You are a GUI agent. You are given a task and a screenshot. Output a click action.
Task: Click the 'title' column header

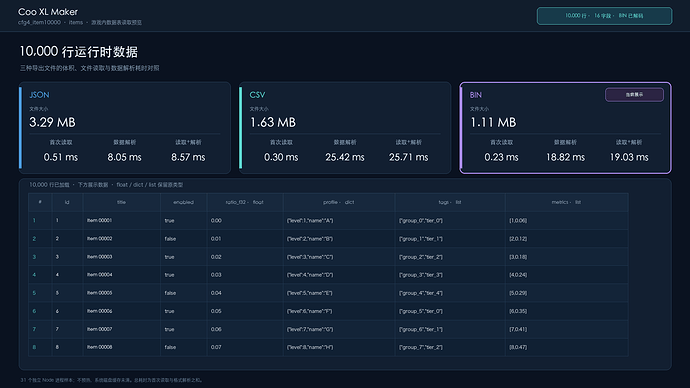tap(121, 202)
